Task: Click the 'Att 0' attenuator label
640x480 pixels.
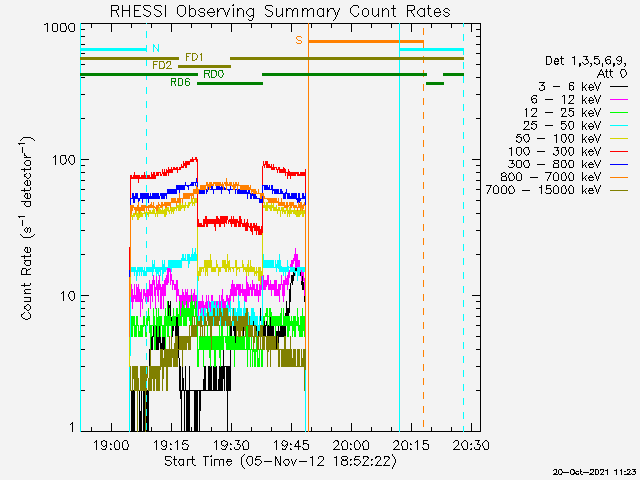Action: 612,74
